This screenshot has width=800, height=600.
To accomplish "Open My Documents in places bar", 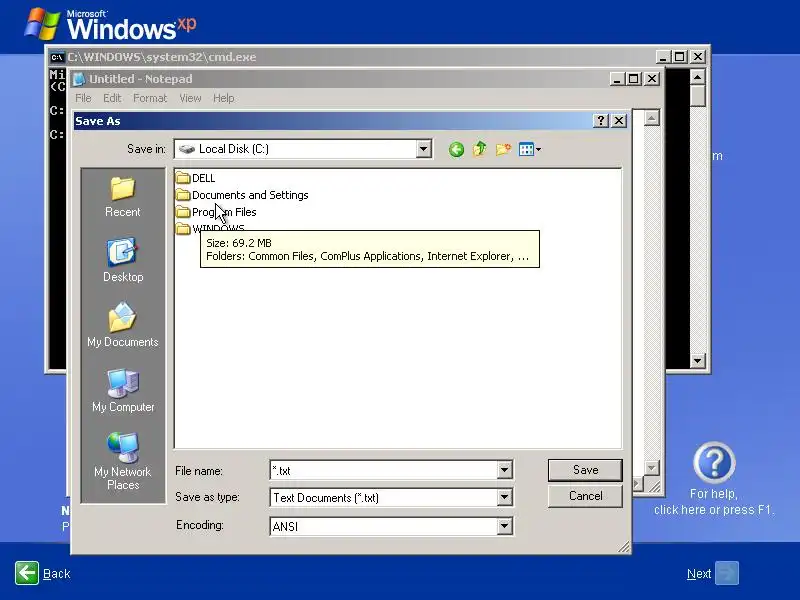I will [122, 325].
